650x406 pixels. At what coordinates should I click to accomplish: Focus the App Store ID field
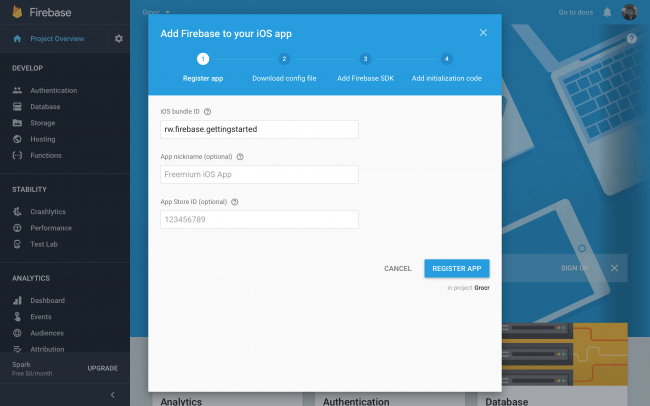(x=259, y=219)
